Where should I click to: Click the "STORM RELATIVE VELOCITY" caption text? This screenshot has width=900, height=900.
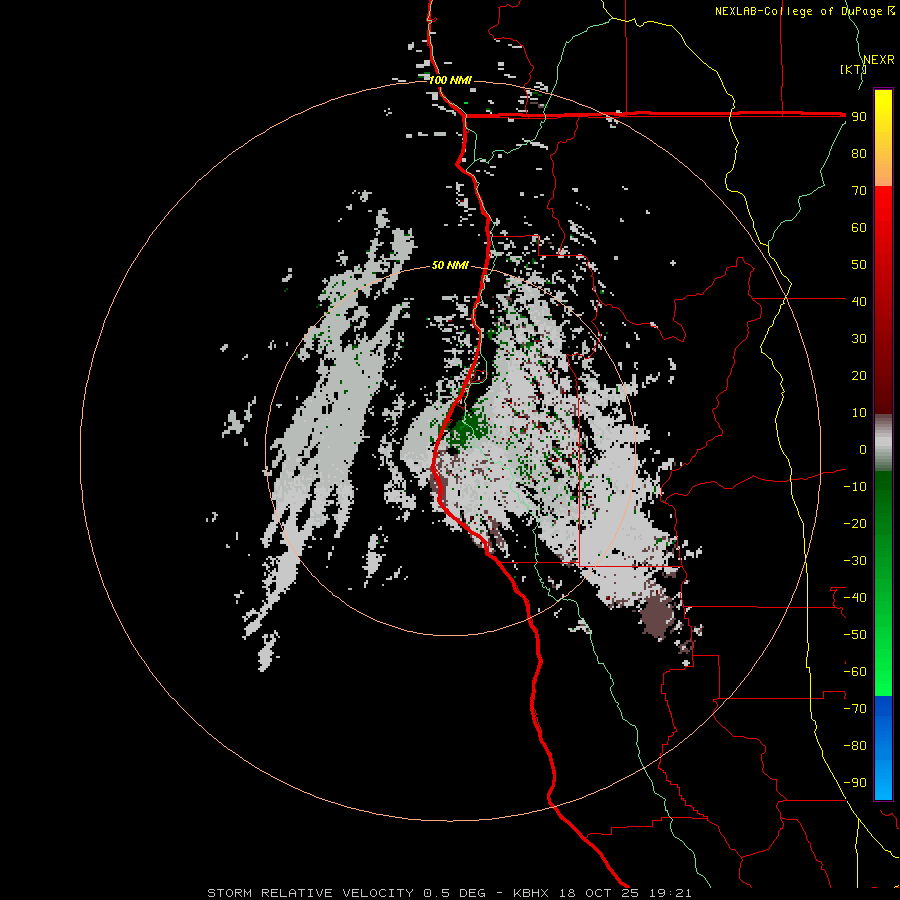(x=310, y=893)
